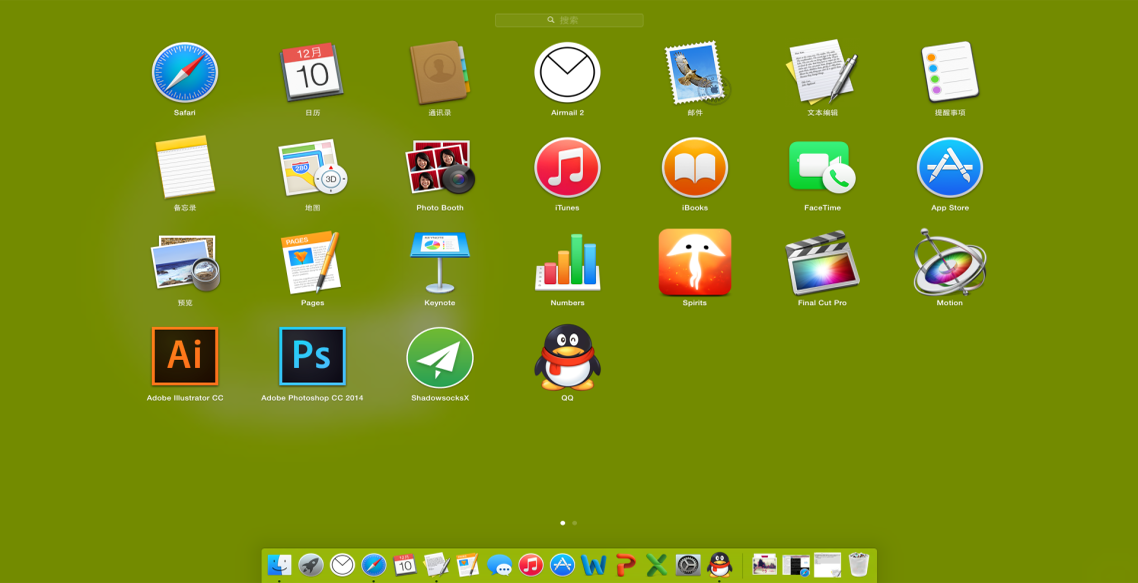Open Safari from the Launchpad grid

tap(185, 73)
